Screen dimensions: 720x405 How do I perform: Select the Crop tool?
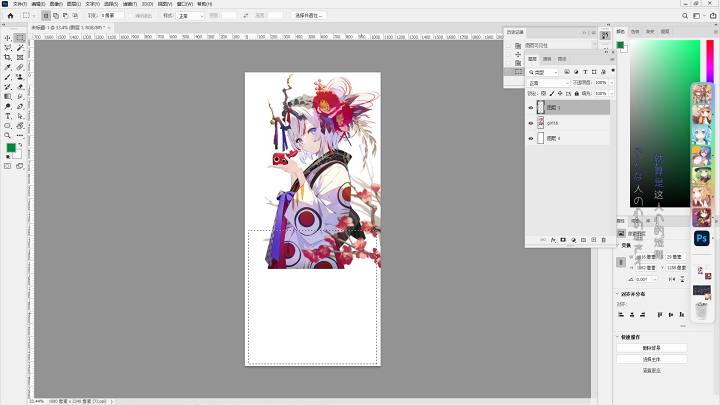[8, 57]
